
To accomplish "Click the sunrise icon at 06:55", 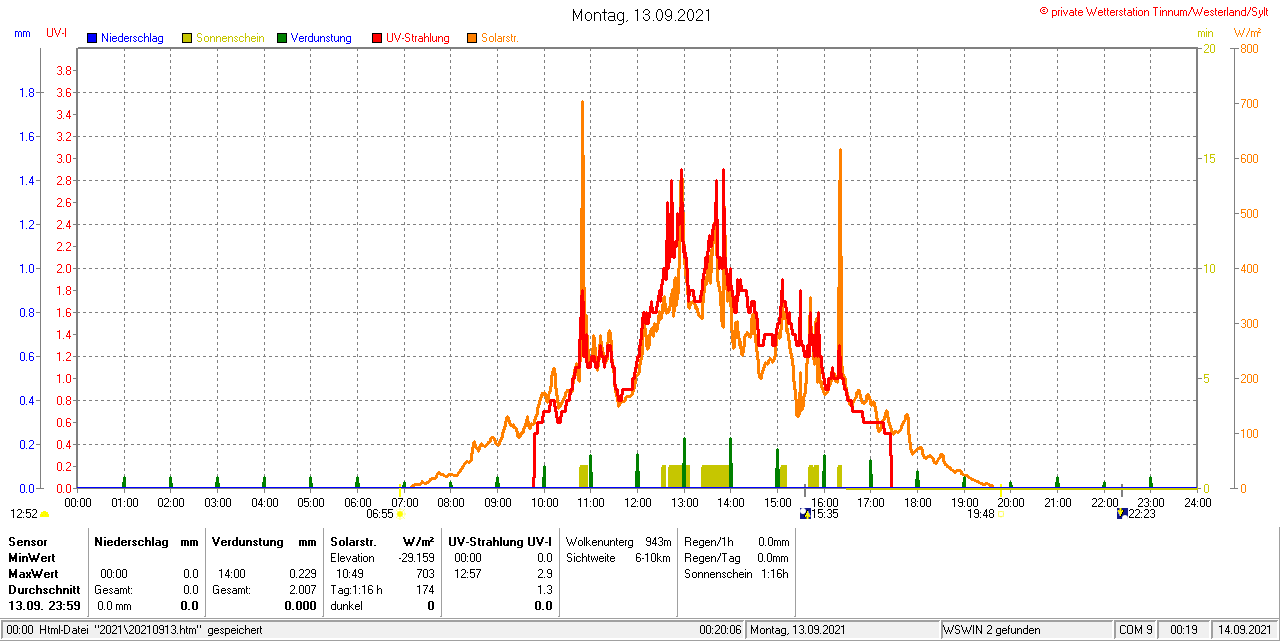I will (x=400, y=514).
